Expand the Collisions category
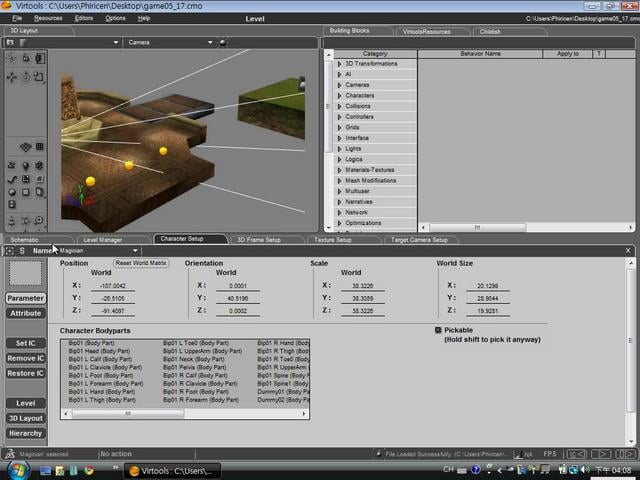The width and height of the screenshot is (640, 480). coord(340,106)
